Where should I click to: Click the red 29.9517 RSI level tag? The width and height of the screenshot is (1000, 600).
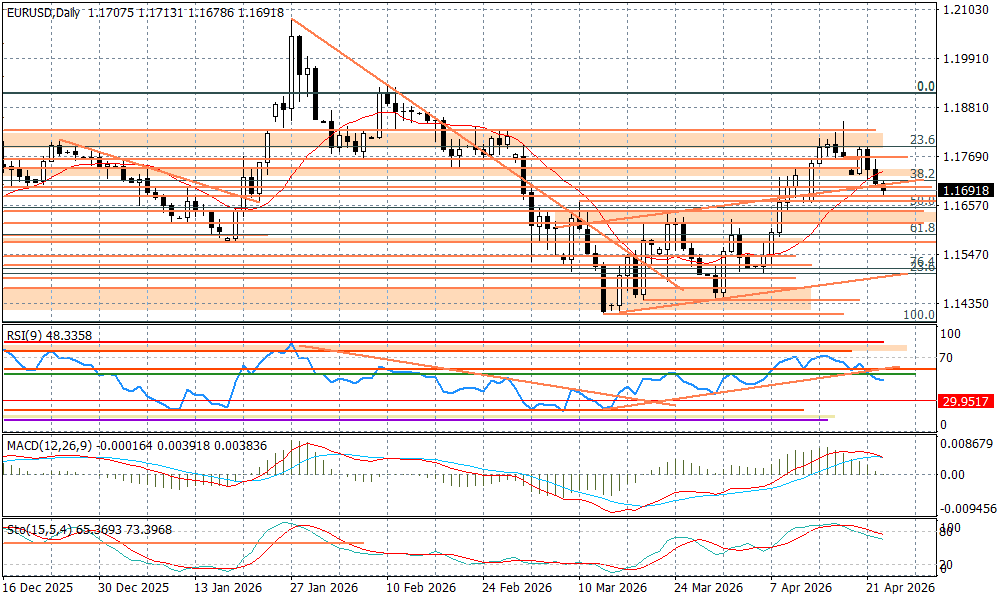pyautogui.click(x=966, y=400)
